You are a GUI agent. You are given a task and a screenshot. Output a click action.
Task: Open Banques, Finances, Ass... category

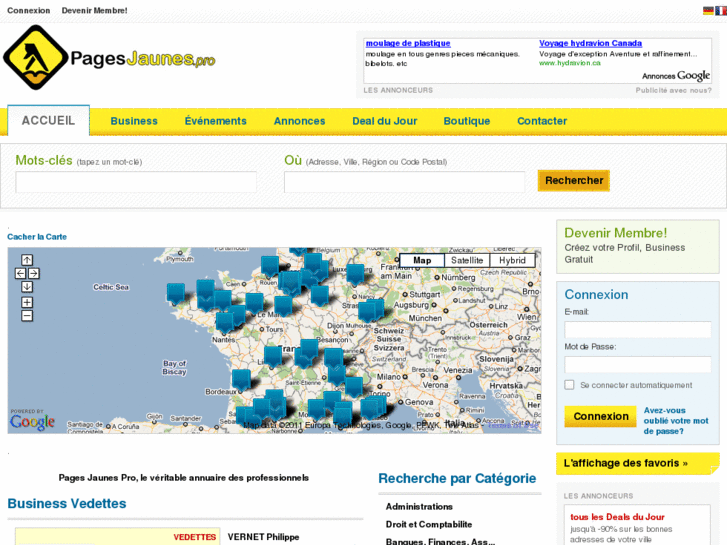coord(440,541)
